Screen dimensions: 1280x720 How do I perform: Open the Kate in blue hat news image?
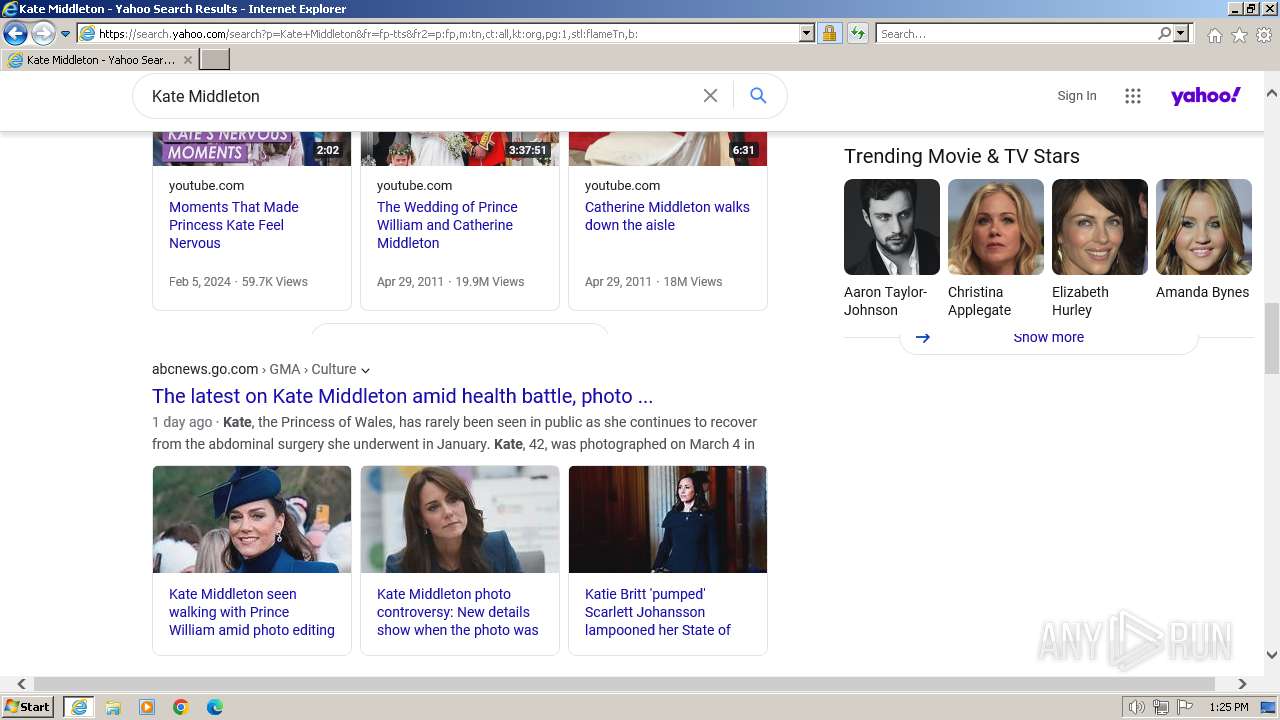coord(252,519)
